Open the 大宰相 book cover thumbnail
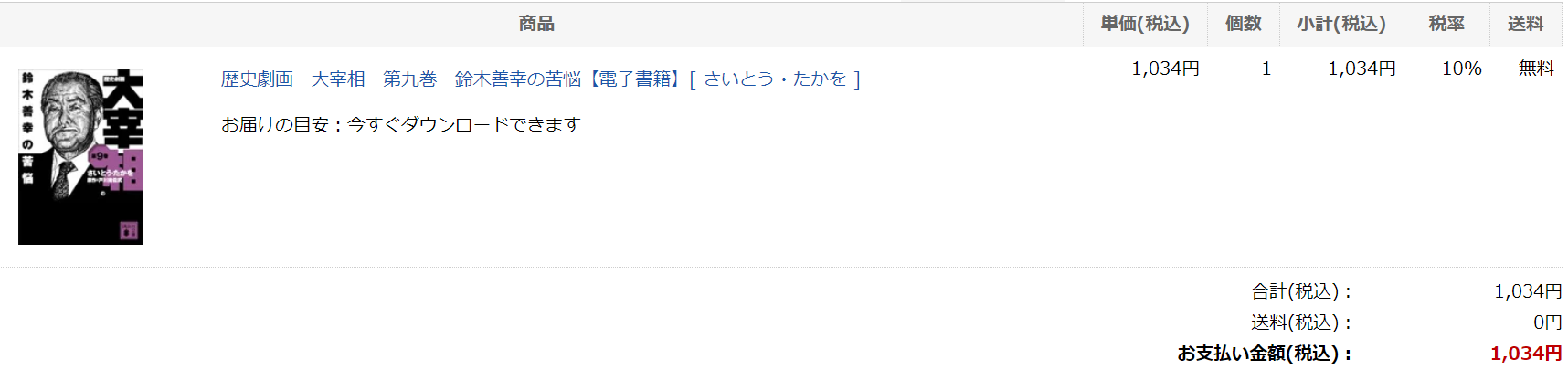1568x380 pixels. (80, 157)
